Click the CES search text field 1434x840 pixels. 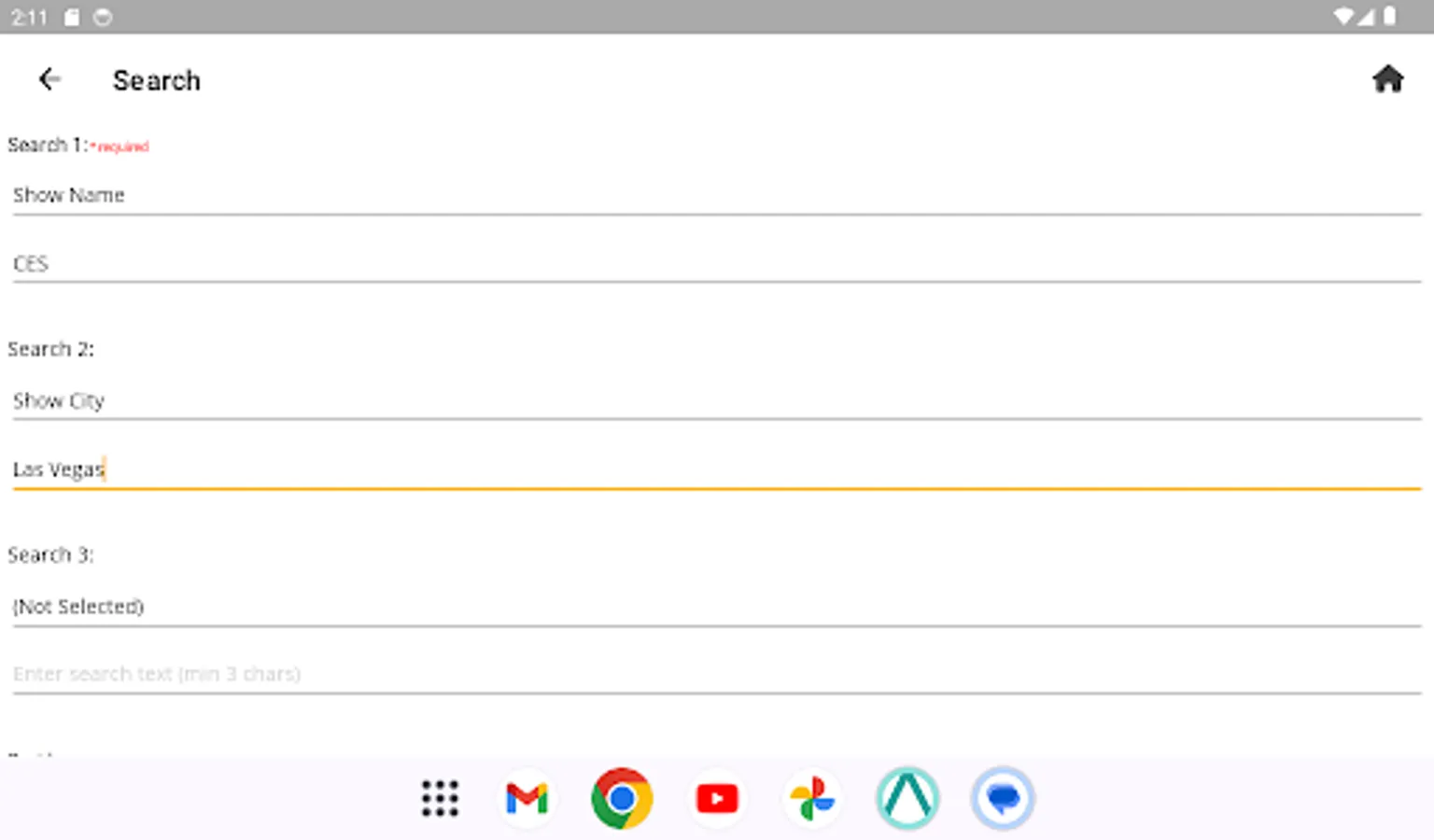[715, 263]
